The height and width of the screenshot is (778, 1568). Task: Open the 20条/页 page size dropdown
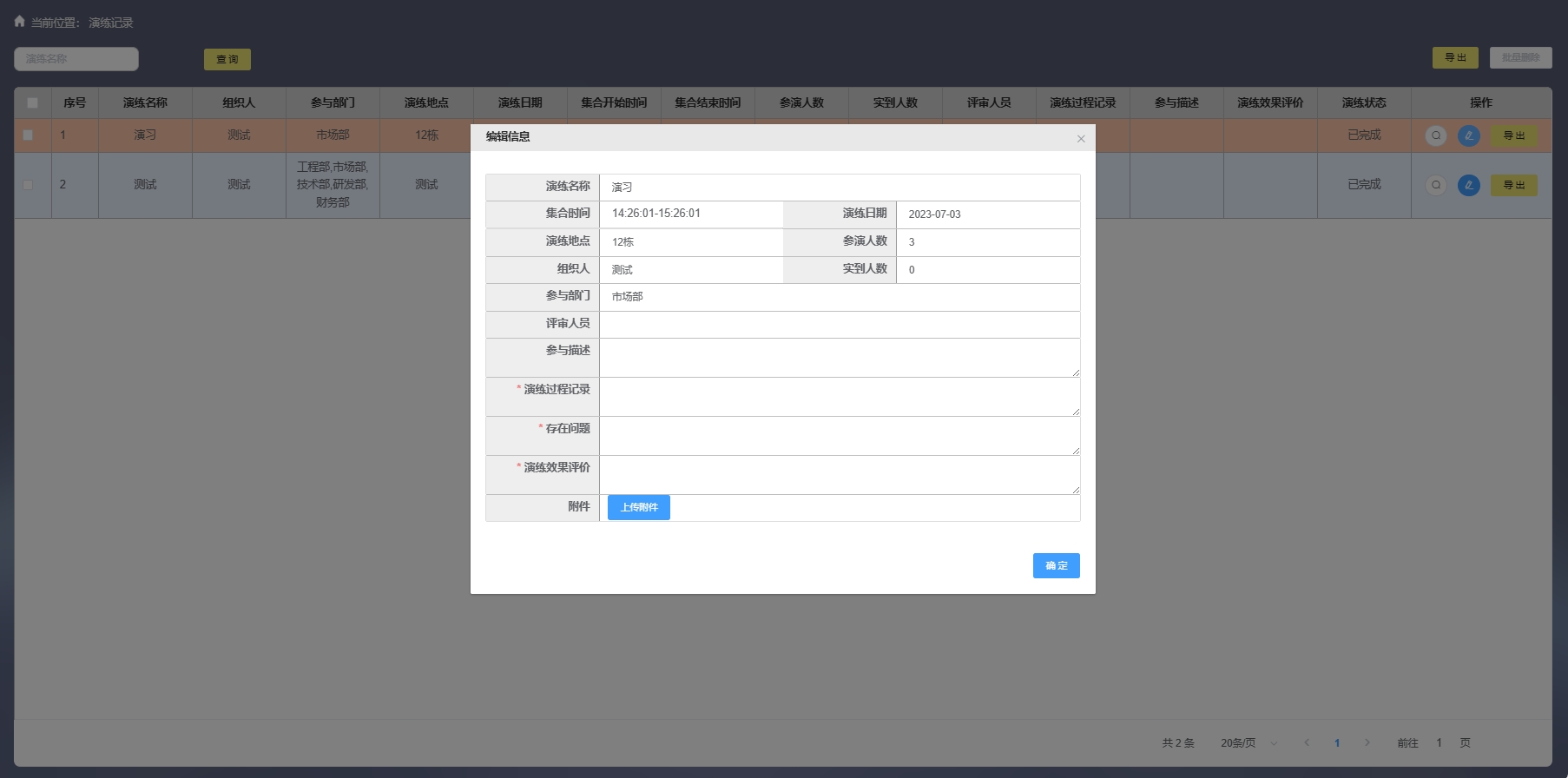[1248, 742]
